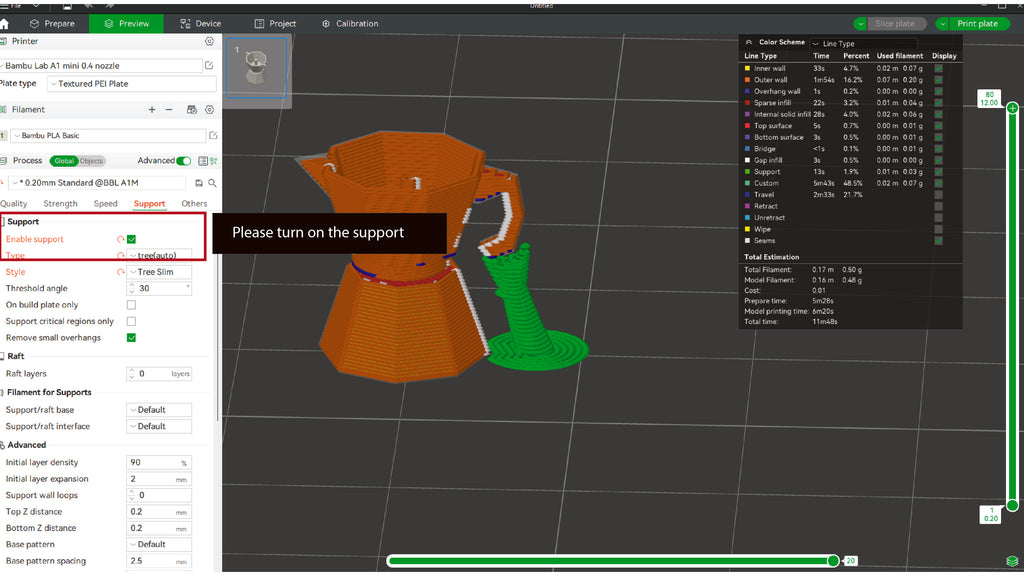Screen dimensions: 1024x580
Task: Click the Support wall loops stepper arrows
Action: point(131,496)
